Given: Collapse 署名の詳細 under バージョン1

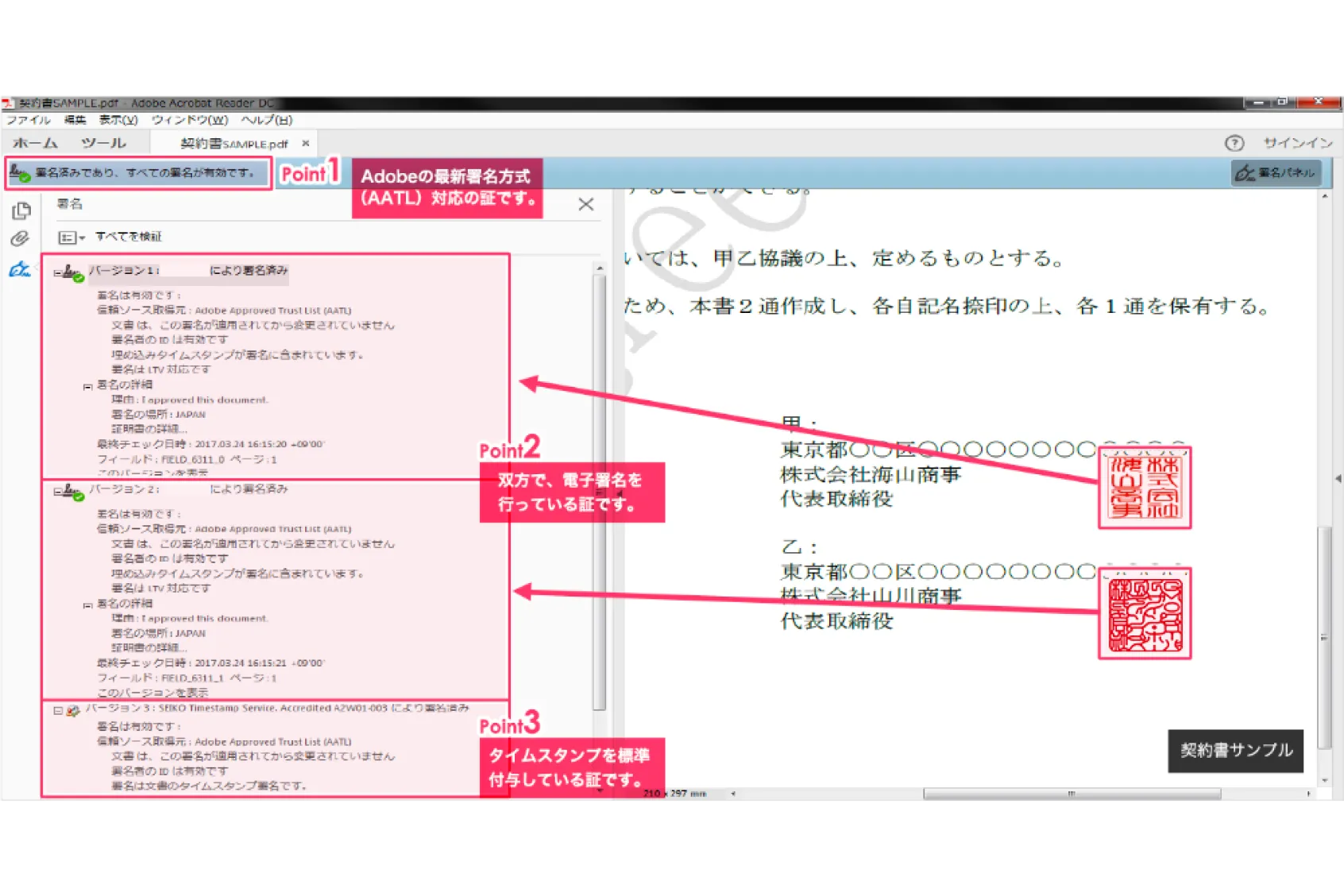Looking at the screenshot, I should [87, 386].
